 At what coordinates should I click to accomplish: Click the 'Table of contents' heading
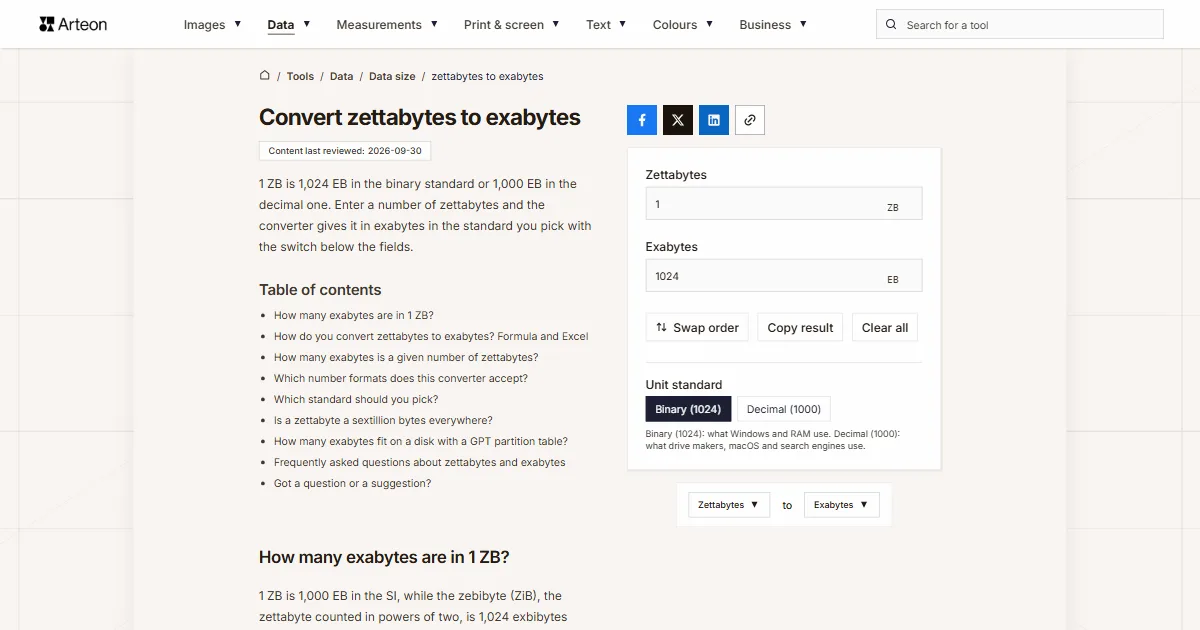coord(320,290)
